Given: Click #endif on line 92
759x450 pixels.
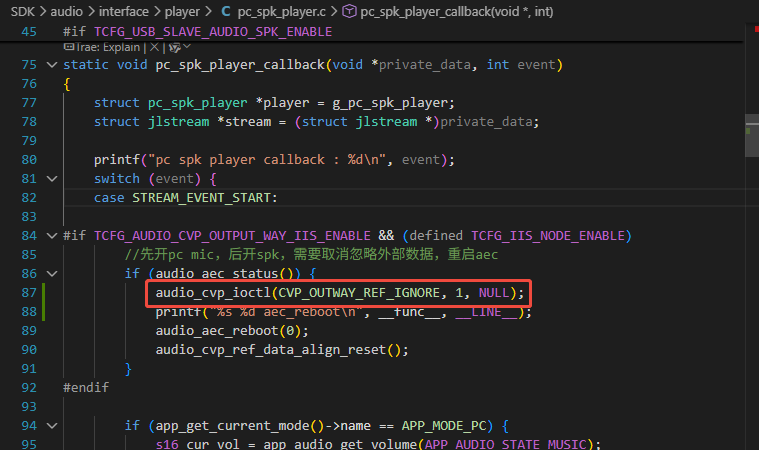Looking at the screenshot, I should coord(86,388).
